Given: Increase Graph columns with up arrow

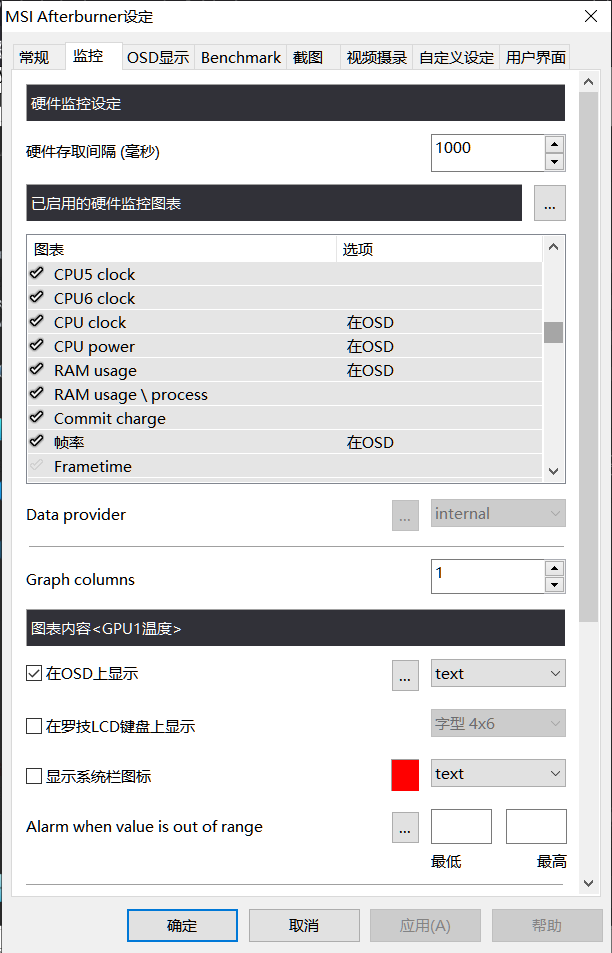Looking at the screenshot, I should point(554,568).
